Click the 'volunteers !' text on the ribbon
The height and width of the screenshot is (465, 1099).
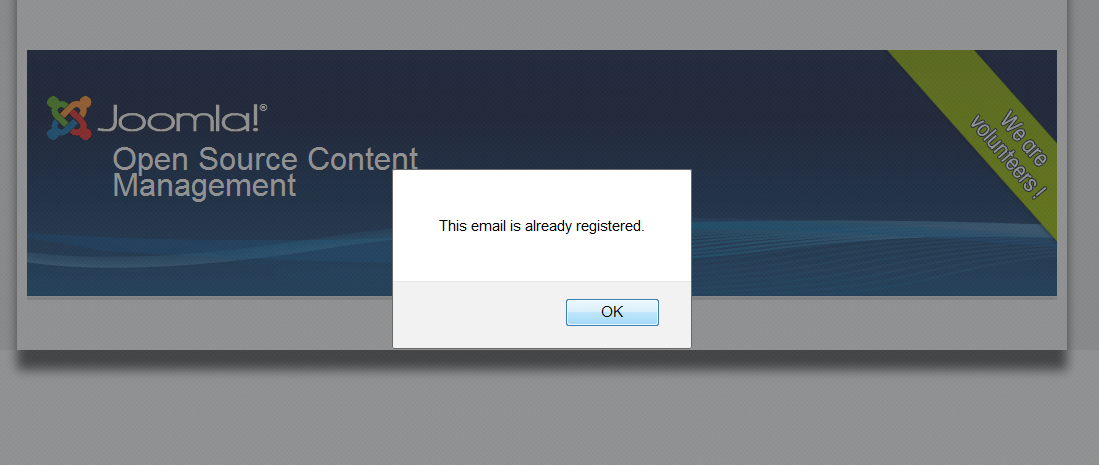(1006, 158)
